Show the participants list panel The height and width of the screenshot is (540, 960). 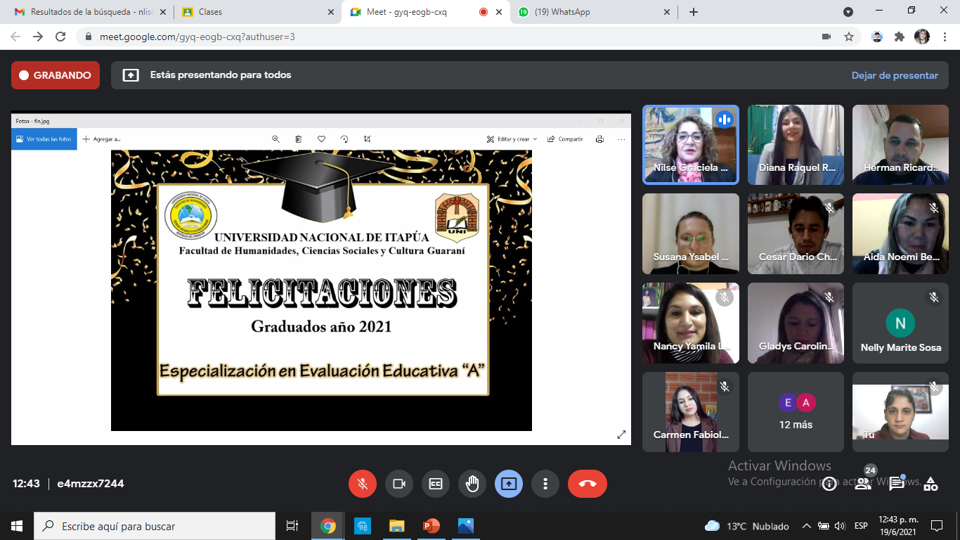[x=863, y=484]
